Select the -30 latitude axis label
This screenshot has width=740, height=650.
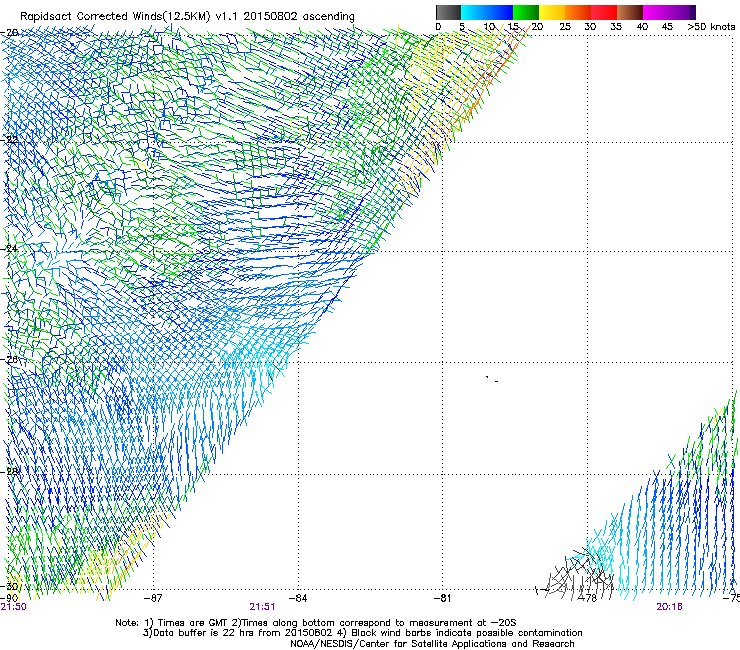(x=9, y=587)
